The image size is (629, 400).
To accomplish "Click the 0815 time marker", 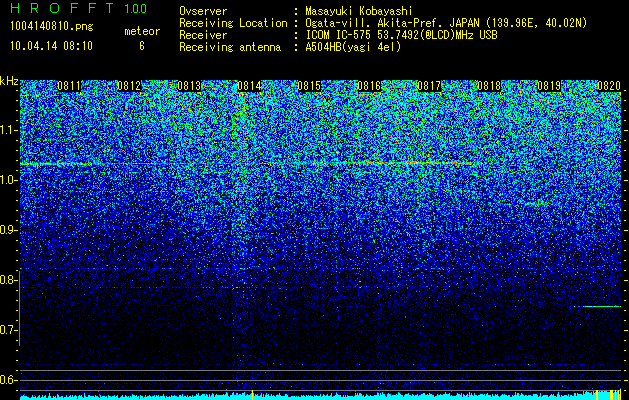I will pos(309,86).
